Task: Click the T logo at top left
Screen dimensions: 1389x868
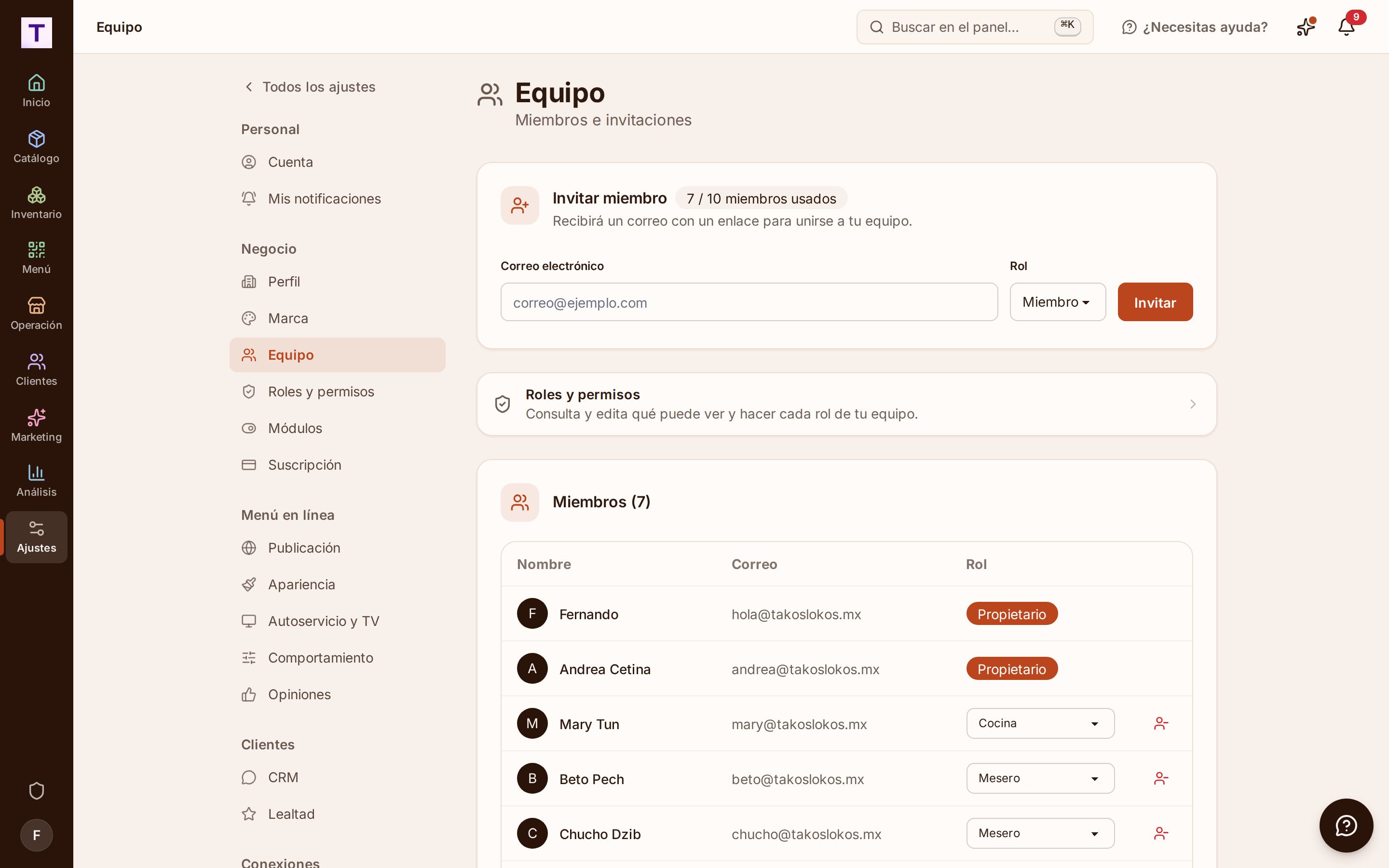Action: [x=36, y=33]
